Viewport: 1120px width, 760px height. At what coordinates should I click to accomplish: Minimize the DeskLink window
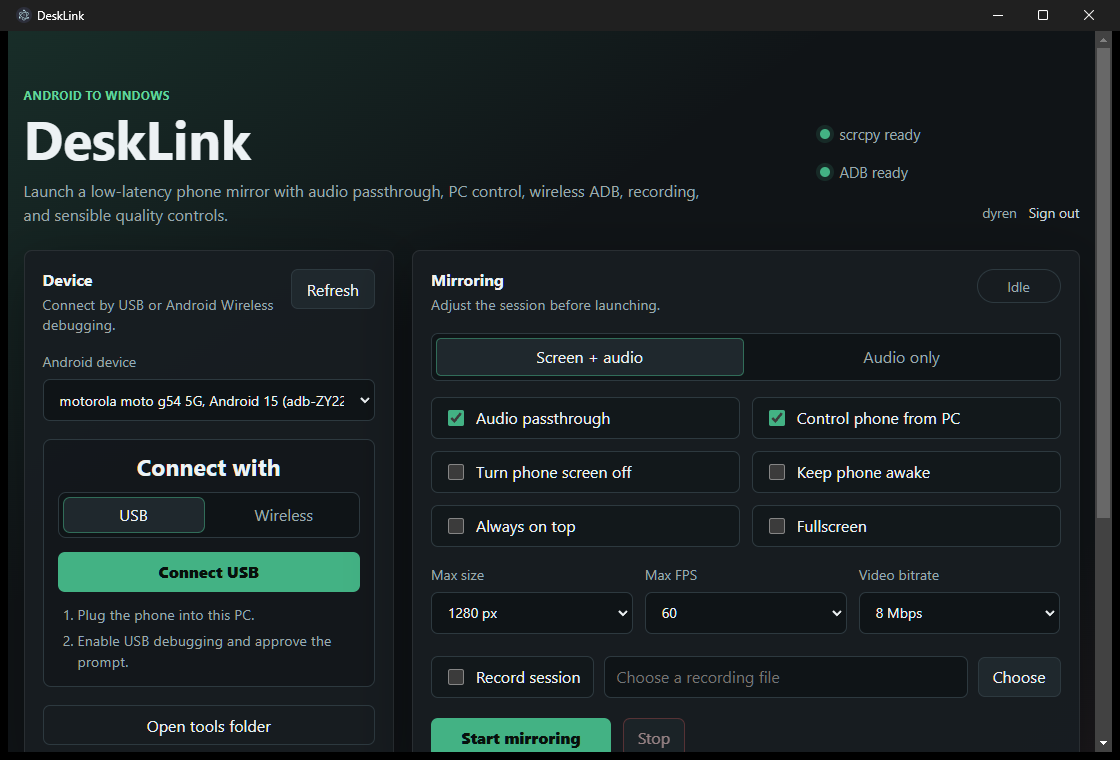coord(998,15)
